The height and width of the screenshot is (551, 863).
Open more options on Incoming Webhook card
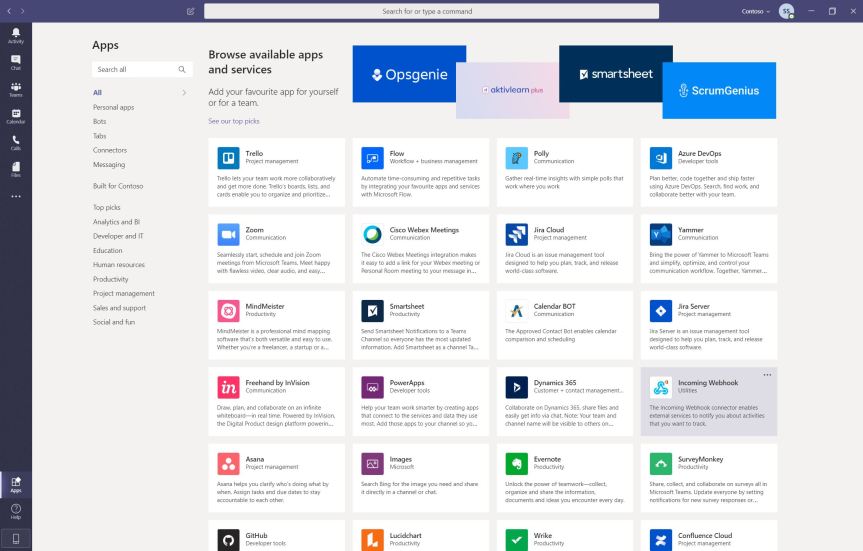point(767,375)
